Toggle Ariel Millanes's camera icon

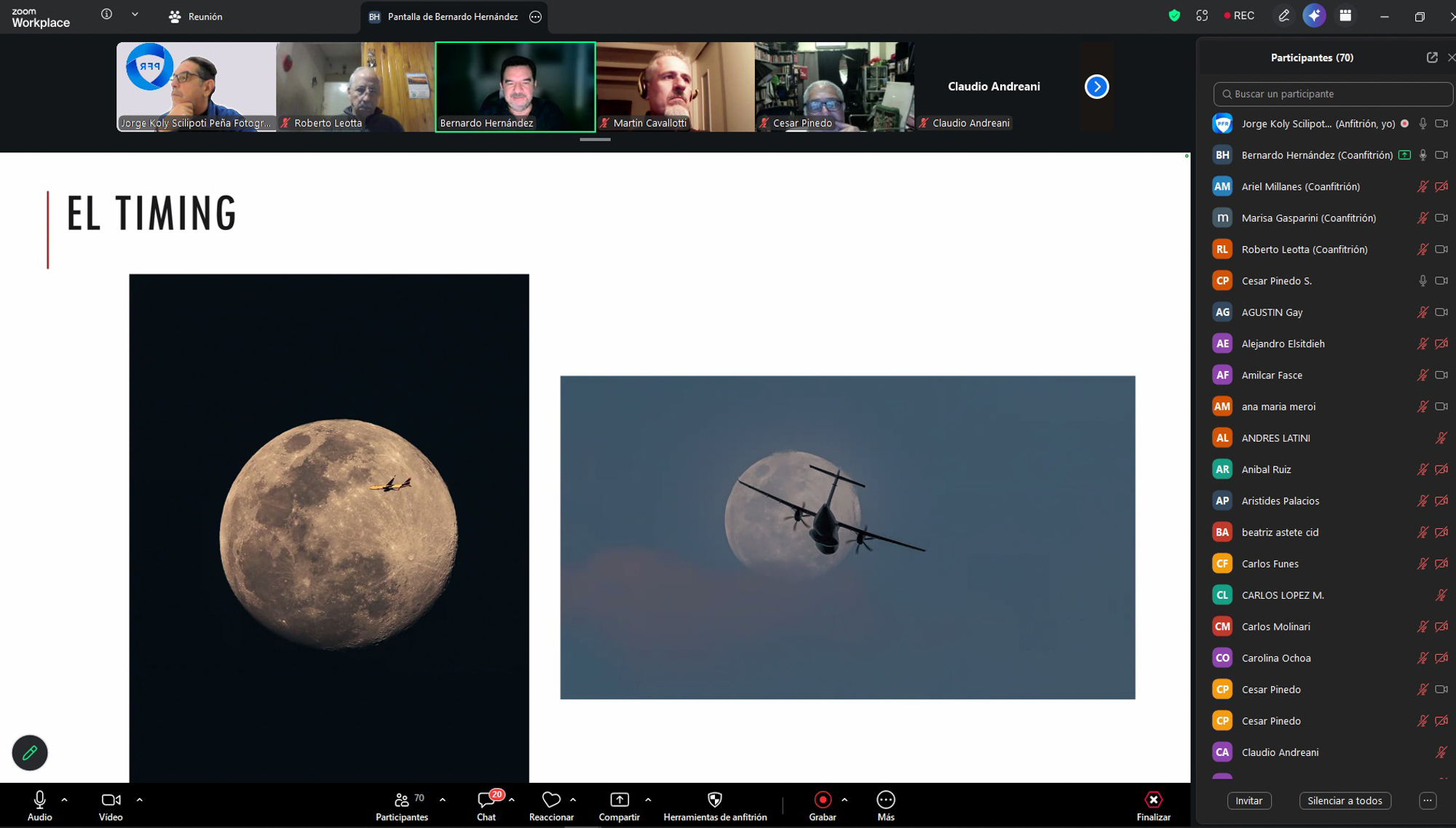(x=1441, y=186)
